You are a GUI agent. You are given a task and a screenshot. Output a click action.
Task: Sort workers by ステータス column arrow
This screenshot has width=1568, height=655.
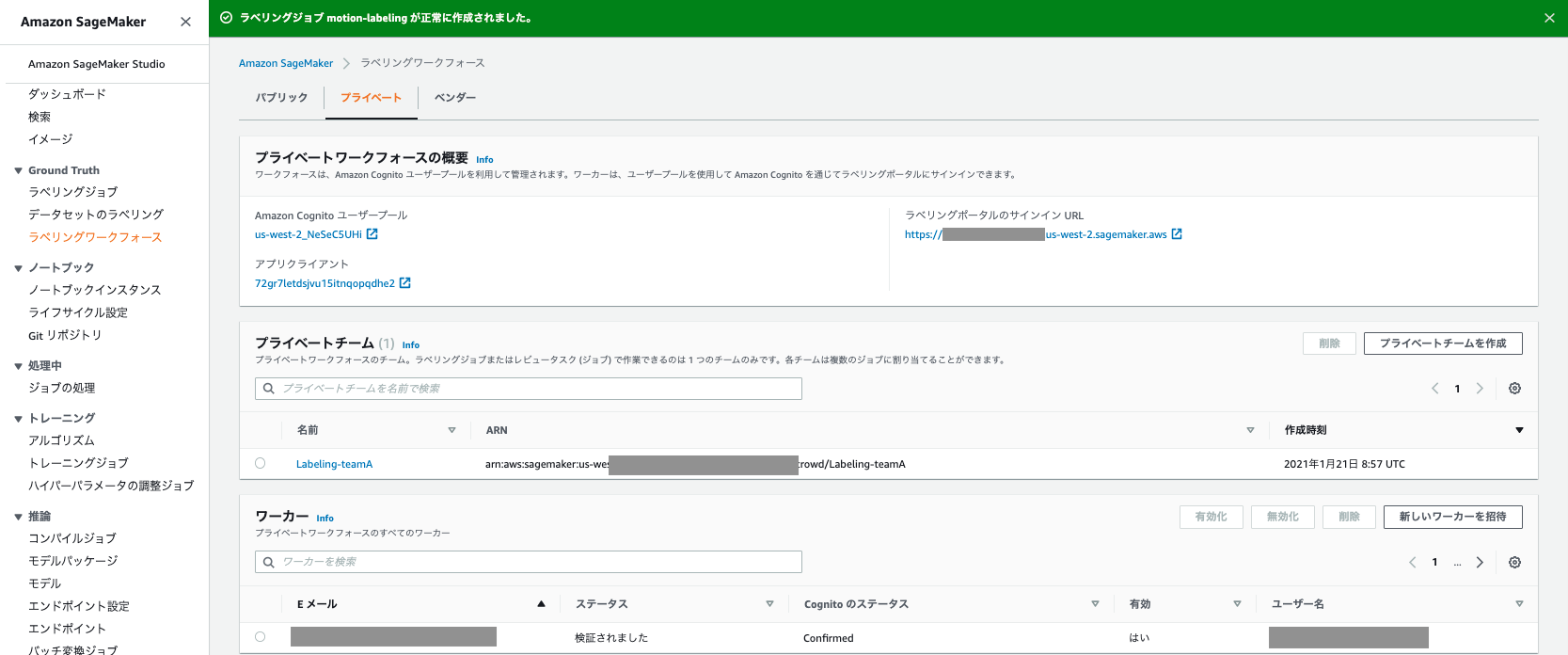[x=769, y=603]
